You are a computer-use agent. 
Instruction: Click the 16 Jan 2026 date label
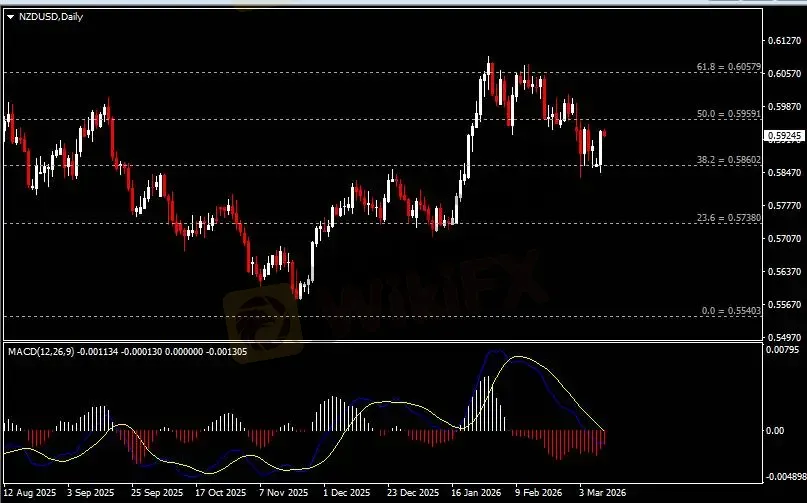[x=475, y=493]
